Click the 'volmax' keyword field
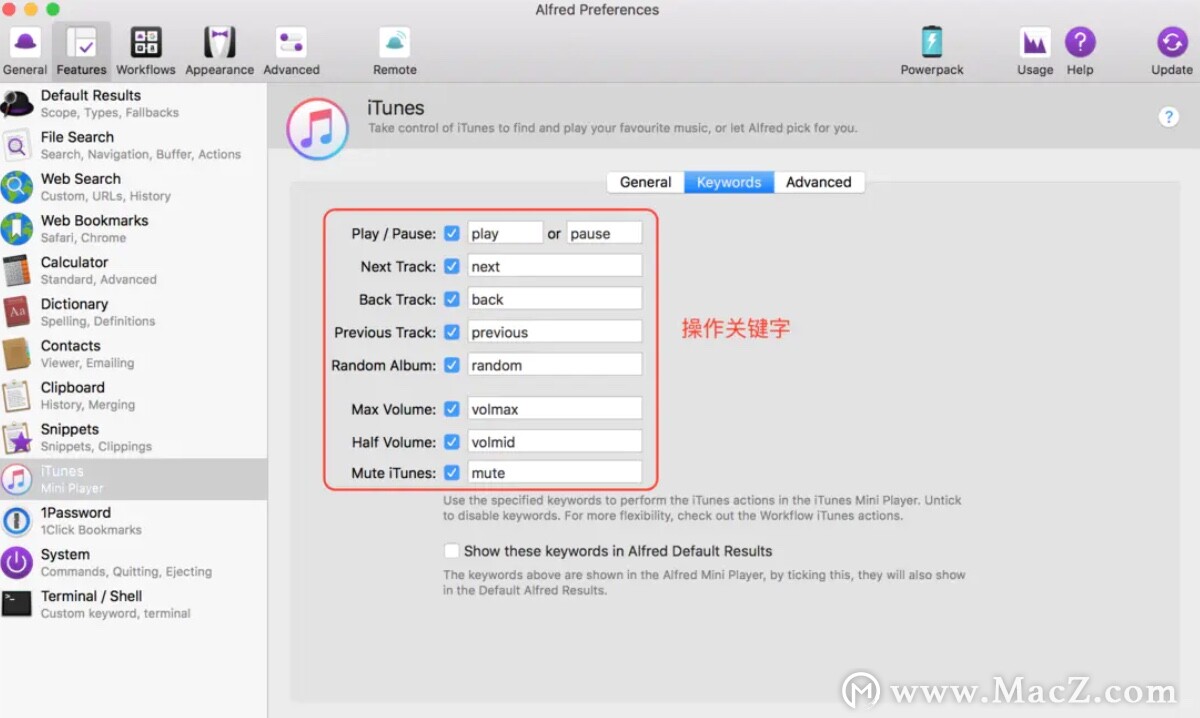Image resolution: width=1200 pixels, height=718 pixels. pos(554,409)
